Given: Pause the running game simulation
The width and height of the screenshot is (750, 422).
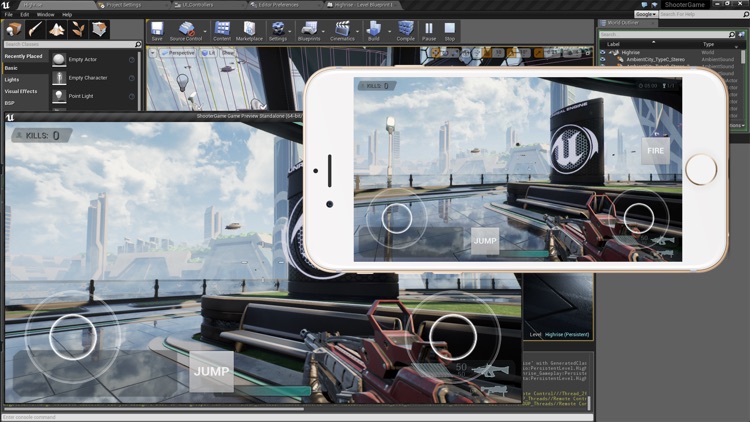Looking at the screenshot, I should [429, 30].
